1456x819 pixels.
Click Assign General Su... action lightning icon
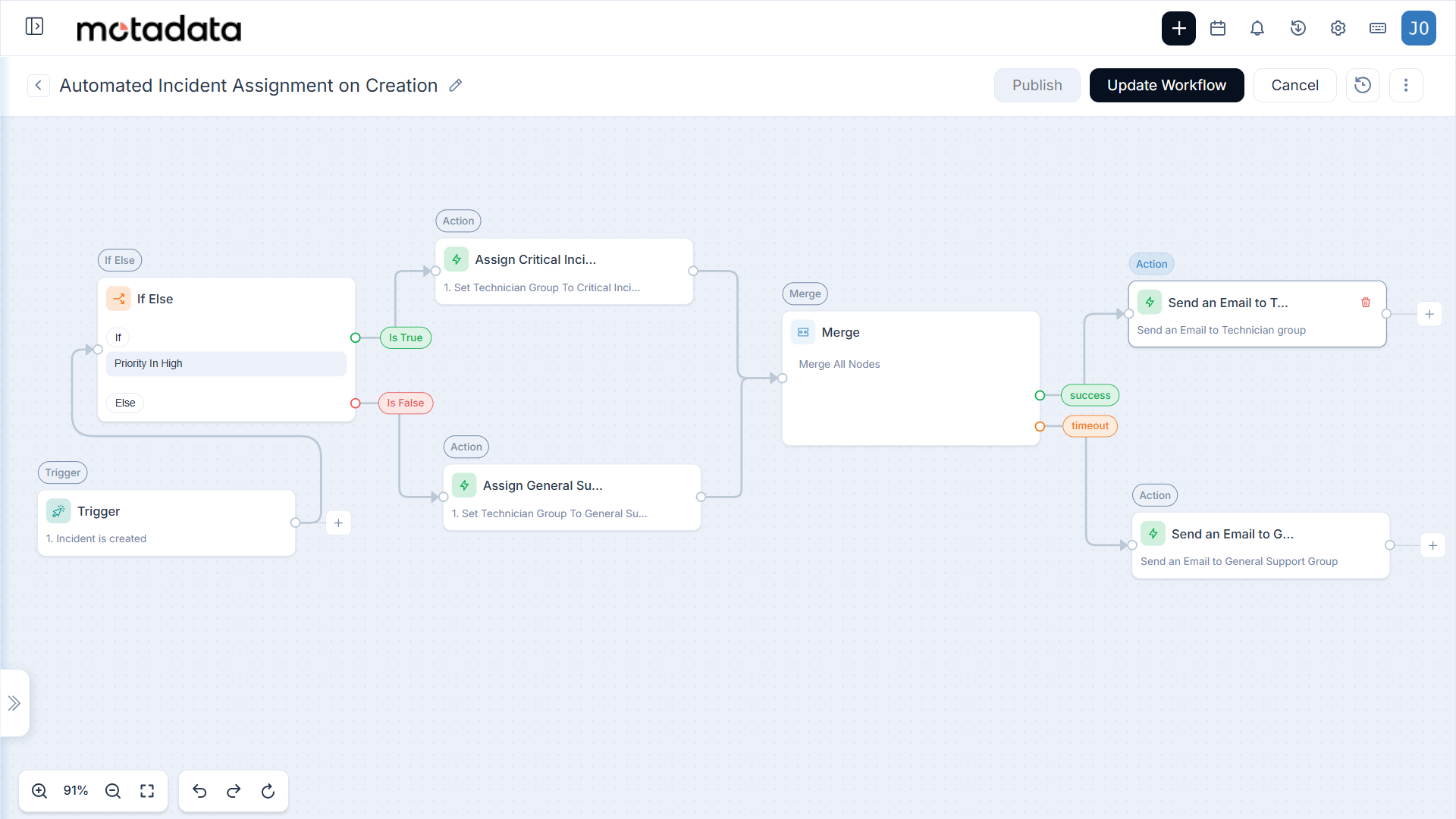coord(464,485)
